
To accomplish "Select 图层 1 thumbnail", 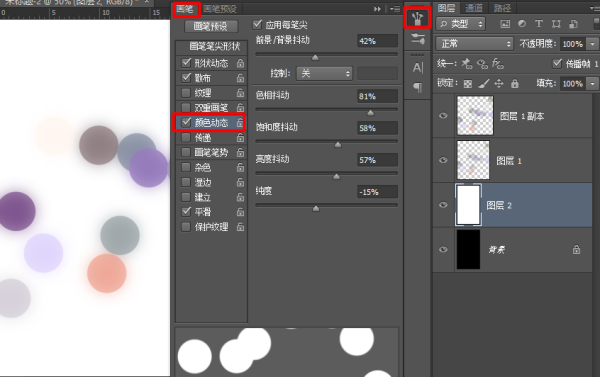I will tap(473, 160).
